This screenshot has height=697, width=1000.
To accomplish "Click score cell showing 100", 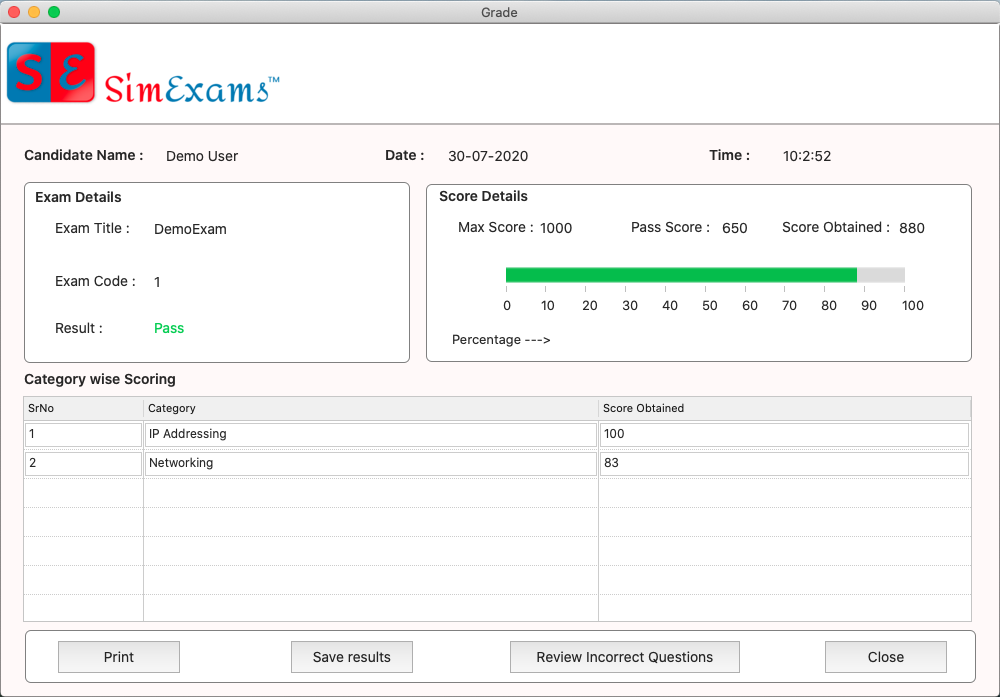I will pyautogui.click(x=784, y=434).
